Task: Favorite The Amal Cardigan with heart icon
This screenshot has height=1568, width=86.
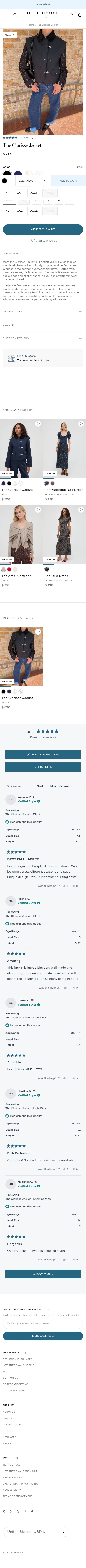Action: 38,510
